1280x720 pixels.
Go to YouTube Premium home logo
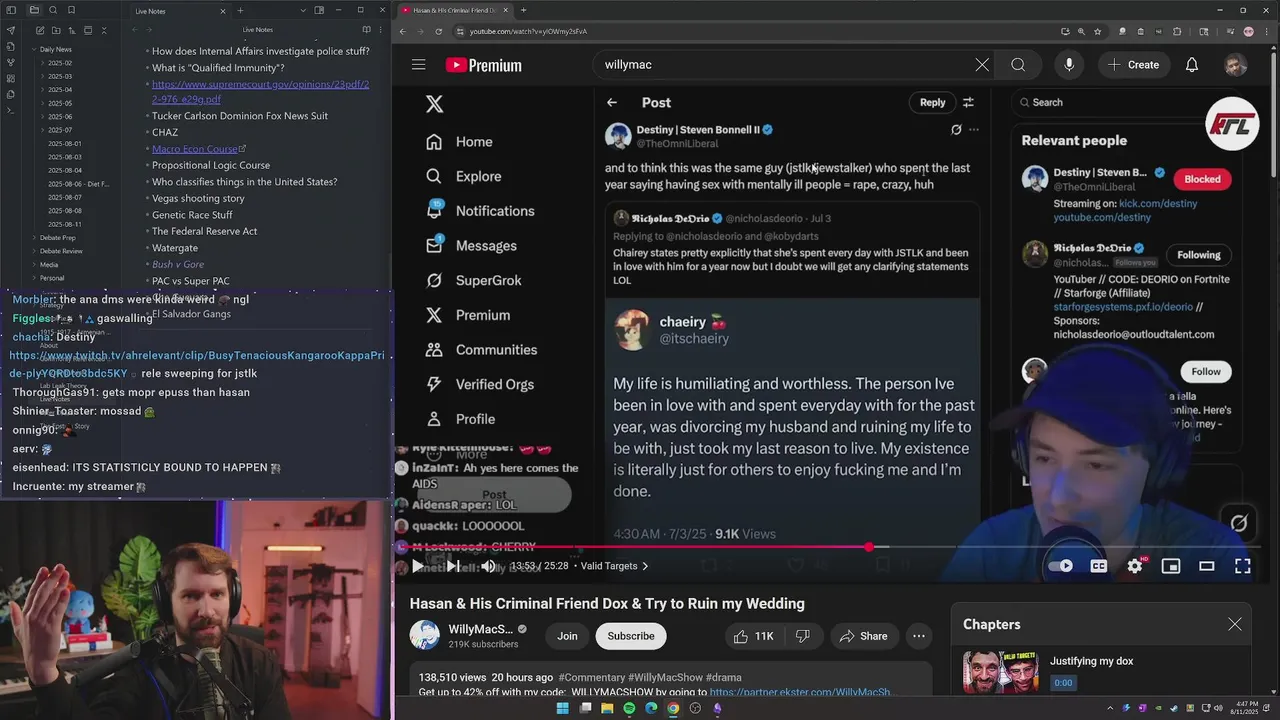point(484,65)
